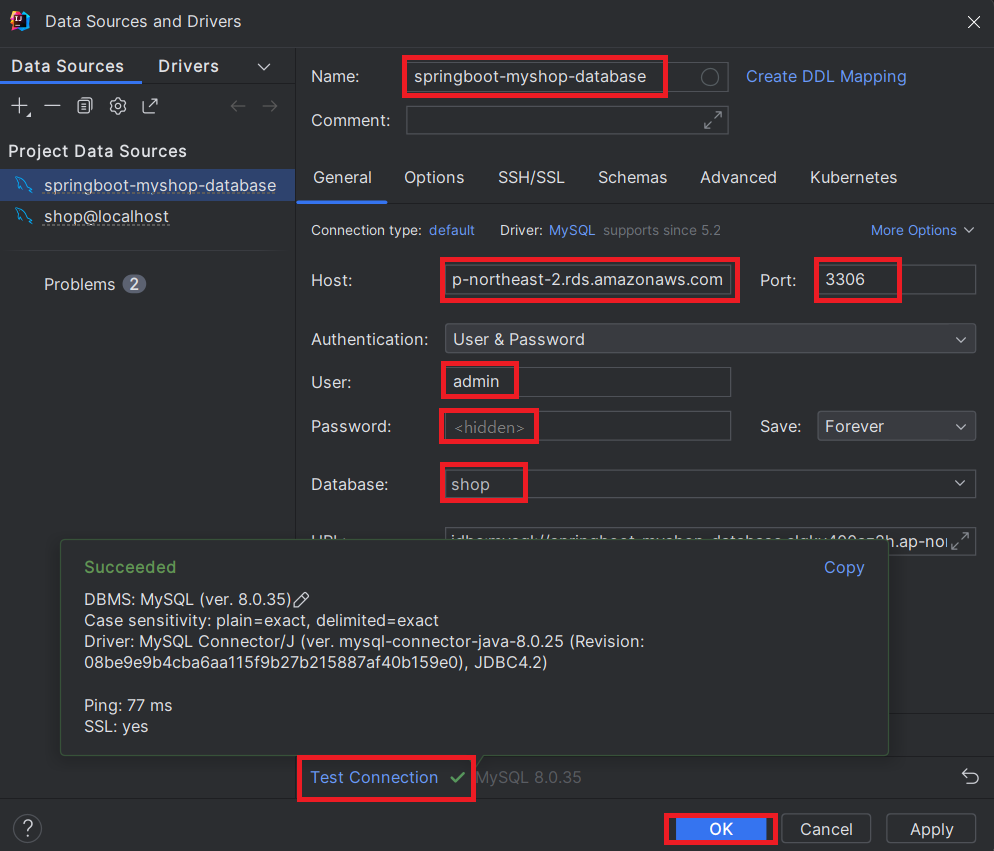Open the Kubernetes tab
The height and width of the screenshot is (851, 994).
coord(853,178)
